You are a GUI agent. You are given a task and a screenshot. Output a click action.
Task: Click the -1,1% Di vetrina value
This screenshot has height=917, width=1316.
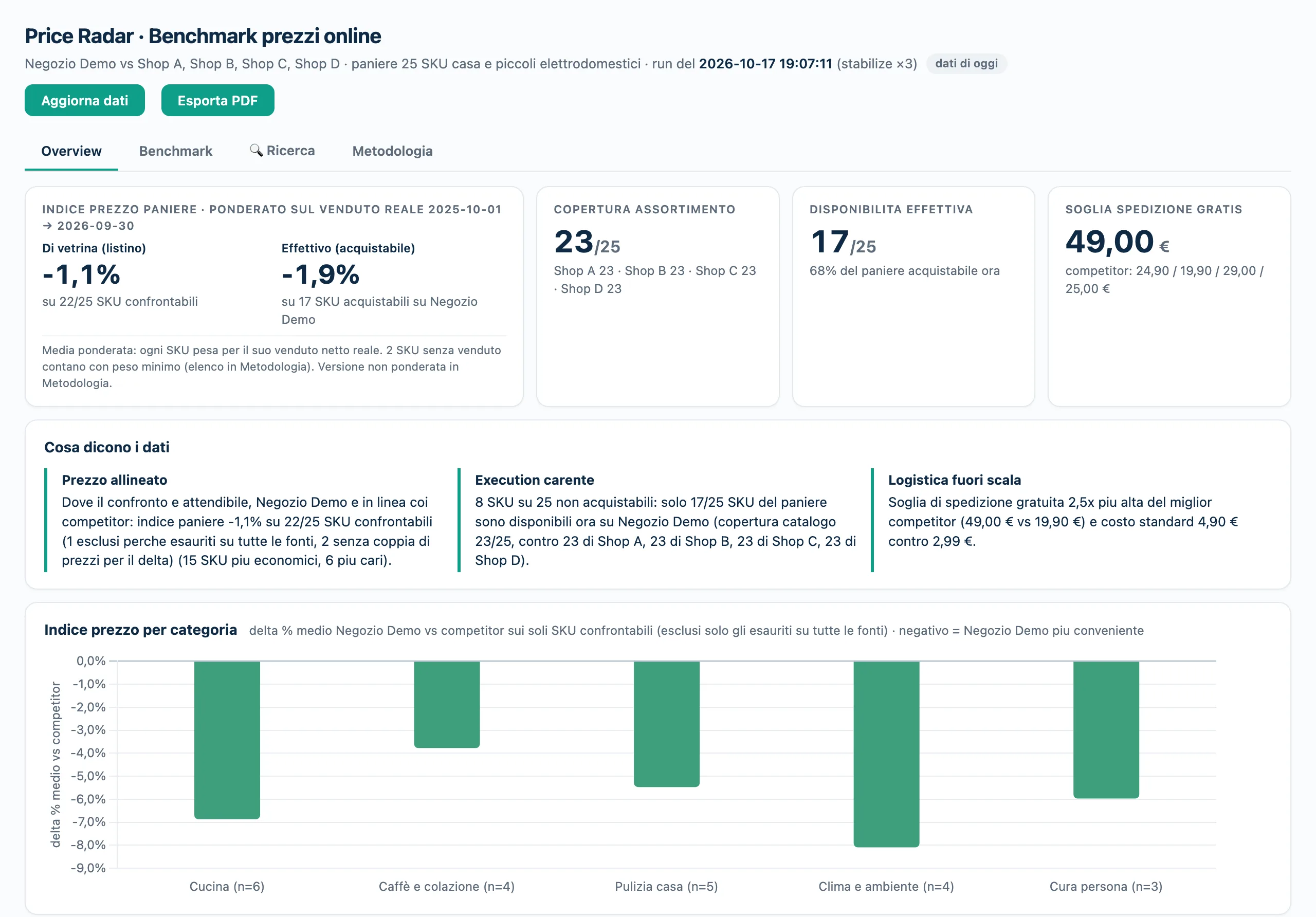[x=81, y=274]
